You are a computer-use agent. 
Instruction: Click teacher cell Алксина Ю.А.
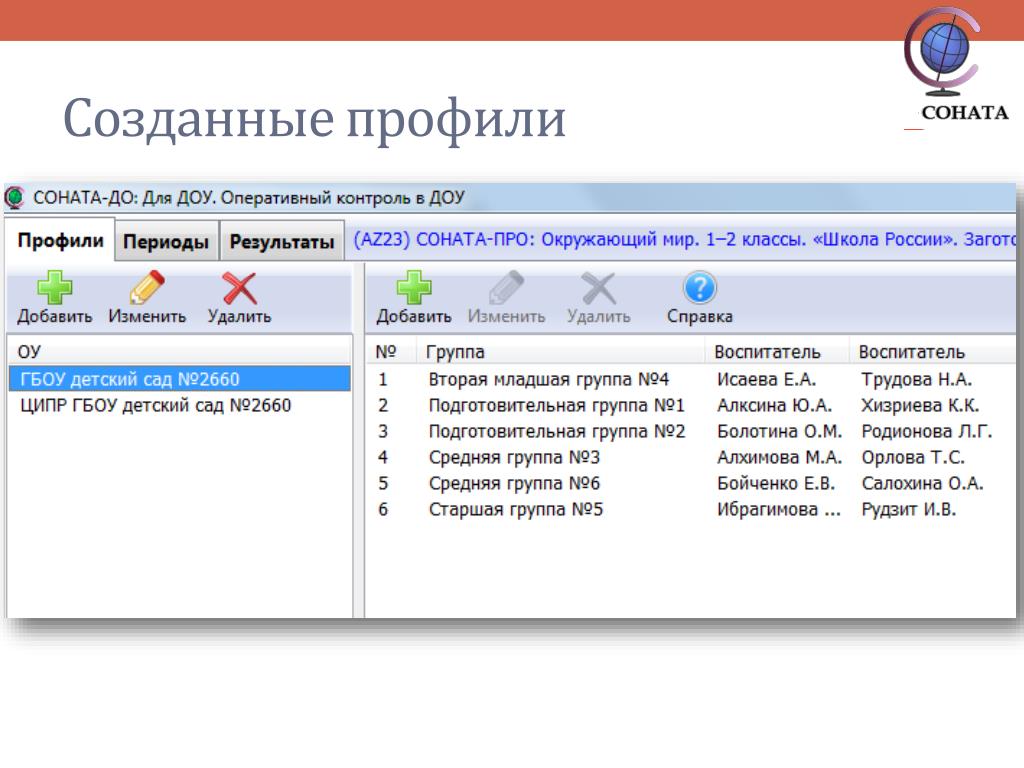click(x=774, y=405)
